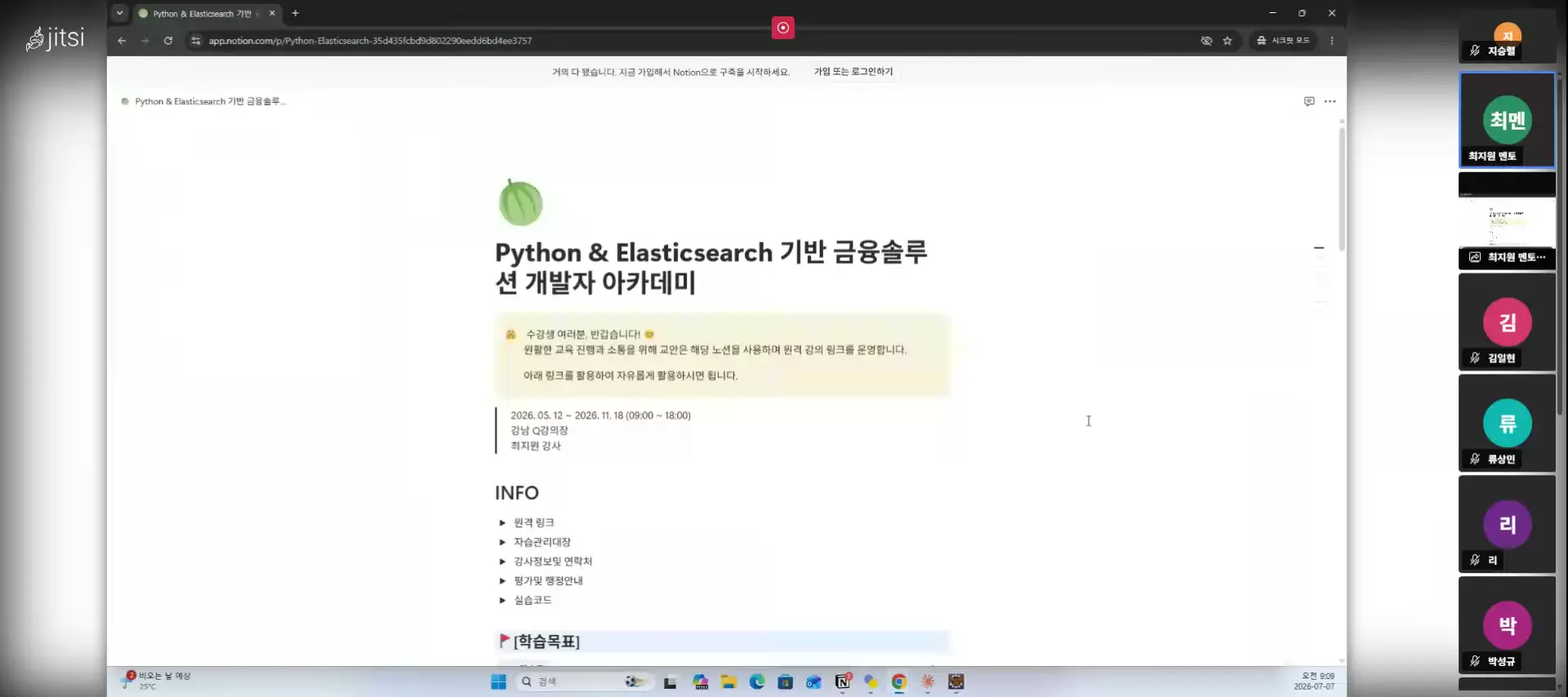
Task: Expand the 강사정보및 연락처 toggle
Action: (x=502, y=562)
